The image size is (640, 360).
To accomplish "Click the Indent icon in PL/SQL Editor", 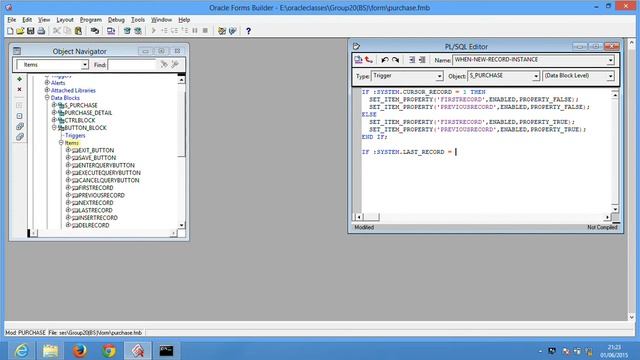I will (412, 60).
